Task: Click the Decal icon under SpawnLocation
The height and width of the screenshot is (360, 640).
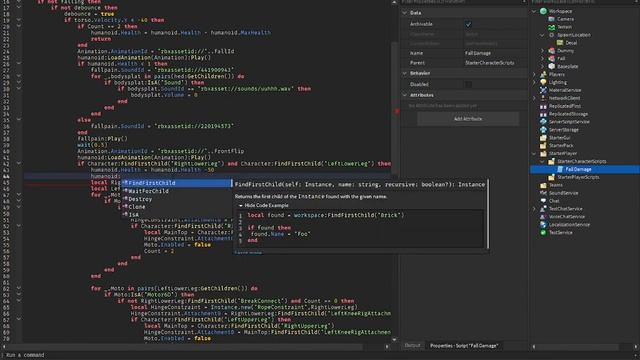Action: click(560, 42)
